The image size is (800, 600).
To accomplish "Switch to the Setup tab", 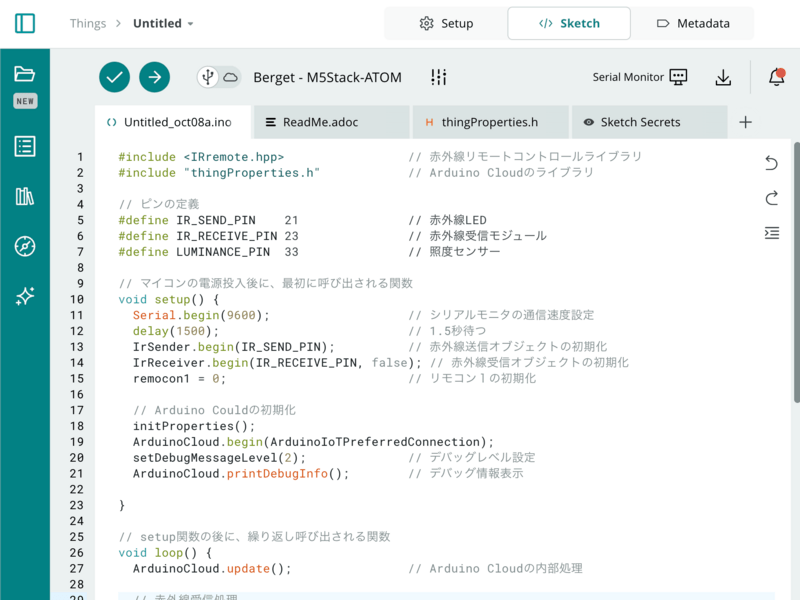I will [446, 23].
